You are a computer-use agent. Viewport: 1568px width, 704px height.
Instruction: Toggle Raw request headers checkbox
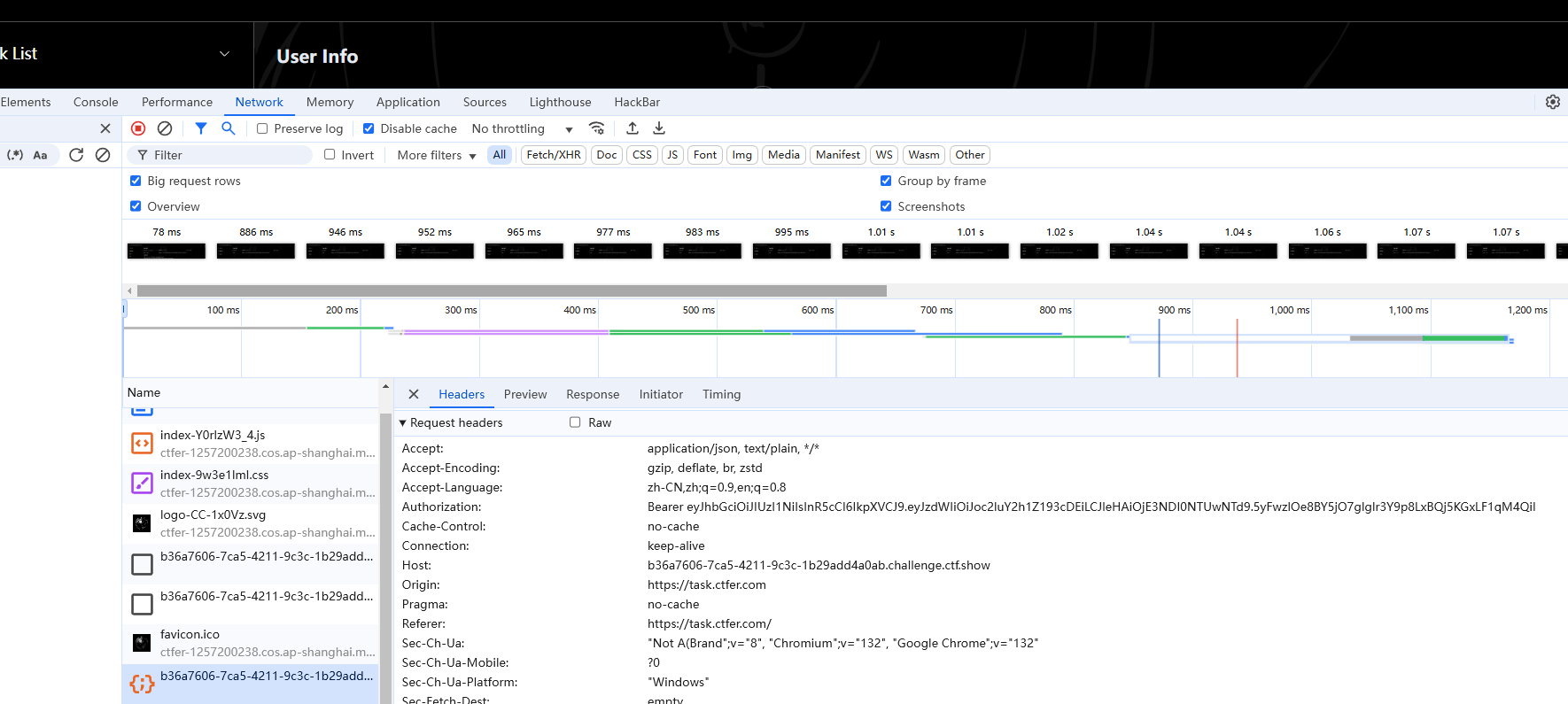575,422
